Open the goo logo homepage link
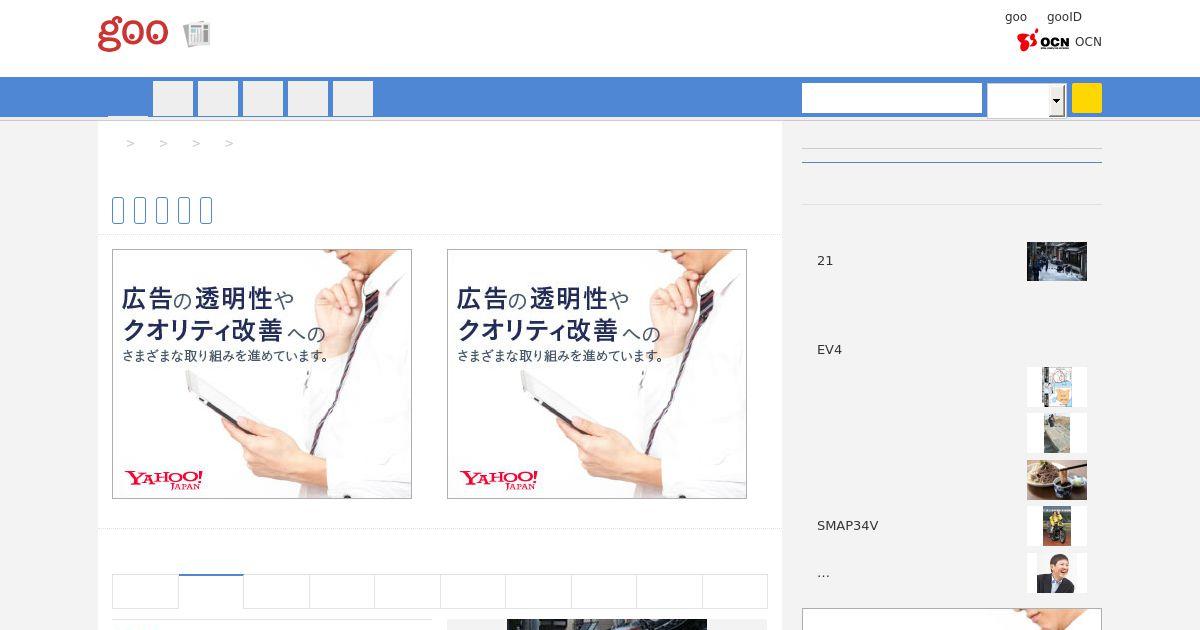 click(x=133, y=33)
